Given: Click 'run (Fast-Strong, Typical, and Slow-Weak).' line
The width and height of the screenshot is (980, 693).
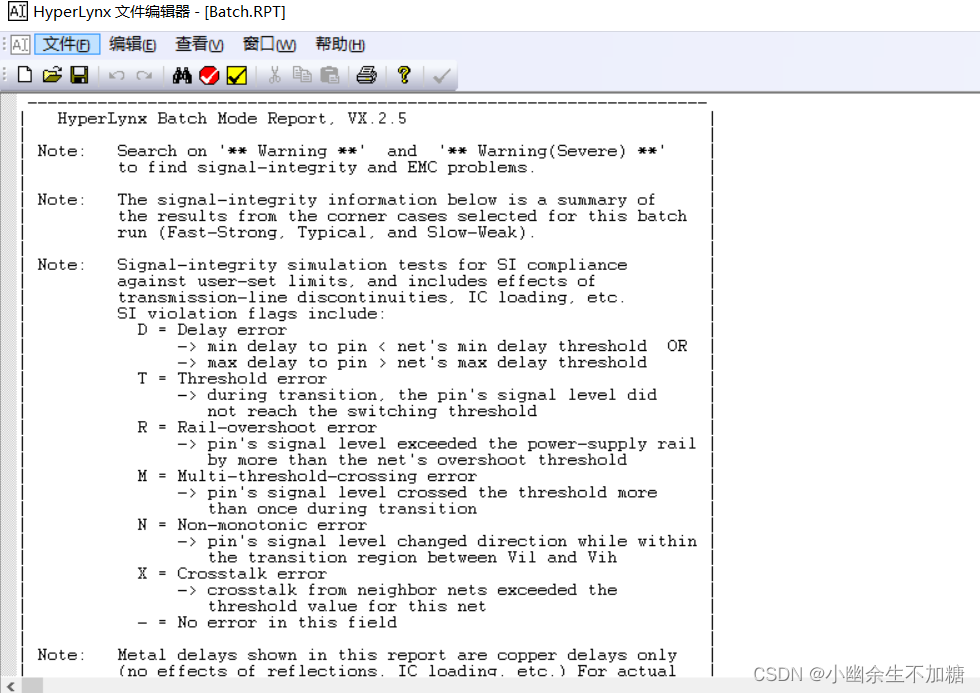Looking at the screenshot, I should point(326,232).
